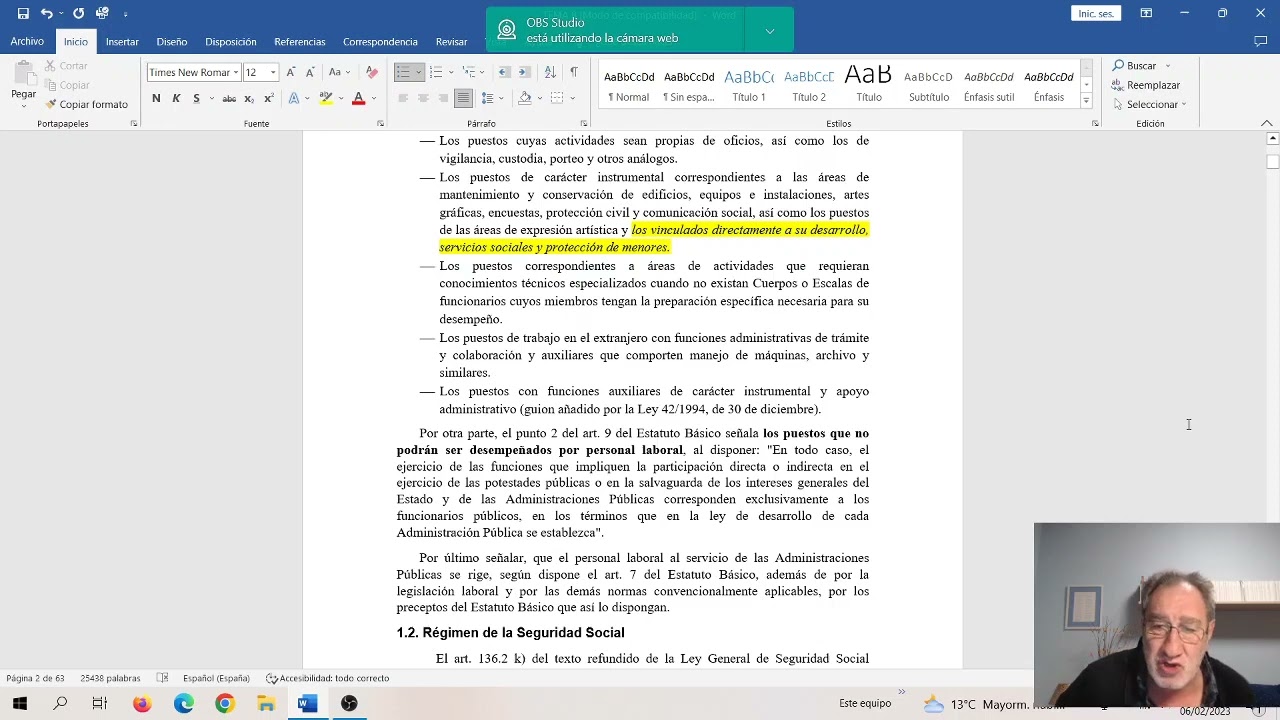Click Copiar formato painter

tap(86, 104)
